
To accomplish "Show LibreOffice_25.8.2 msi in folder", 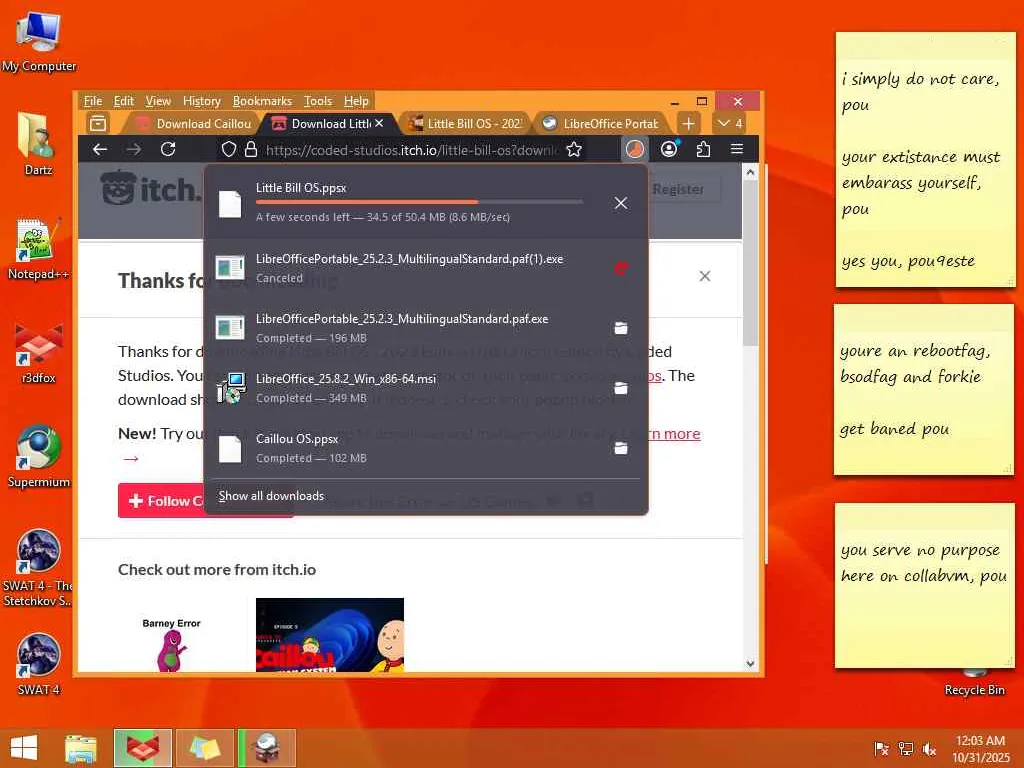I will [x=621, y=388].
